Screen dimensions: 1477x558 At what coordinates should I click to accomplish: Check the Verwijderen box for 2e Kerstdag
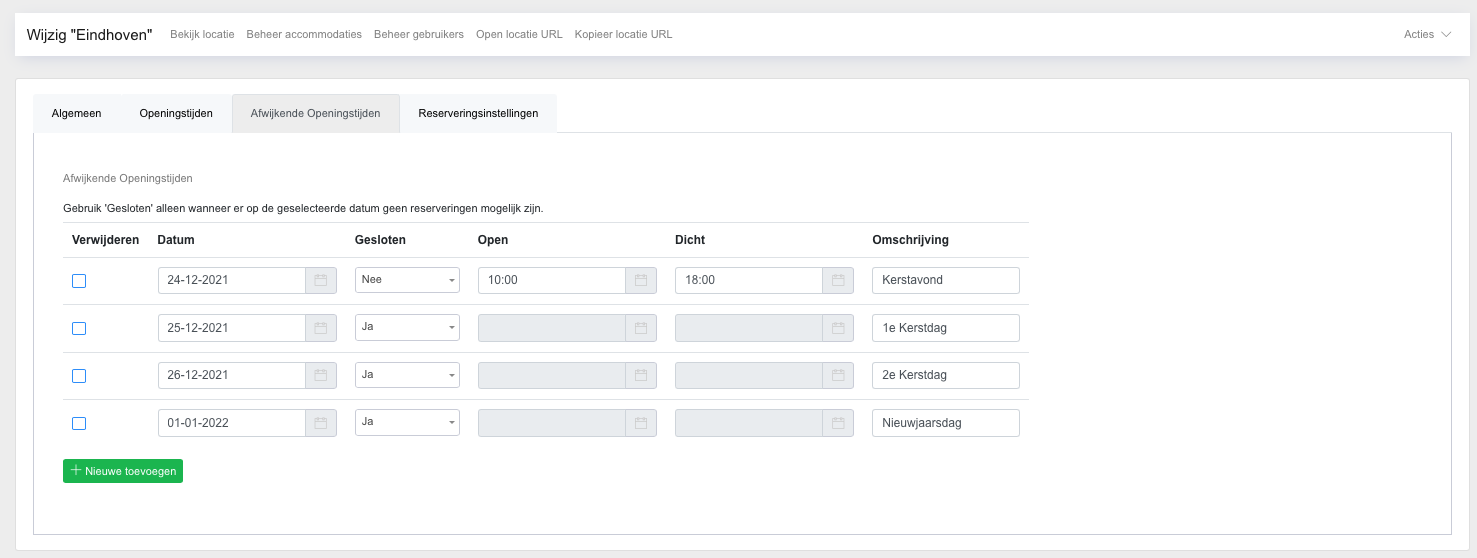coord(79,376)
